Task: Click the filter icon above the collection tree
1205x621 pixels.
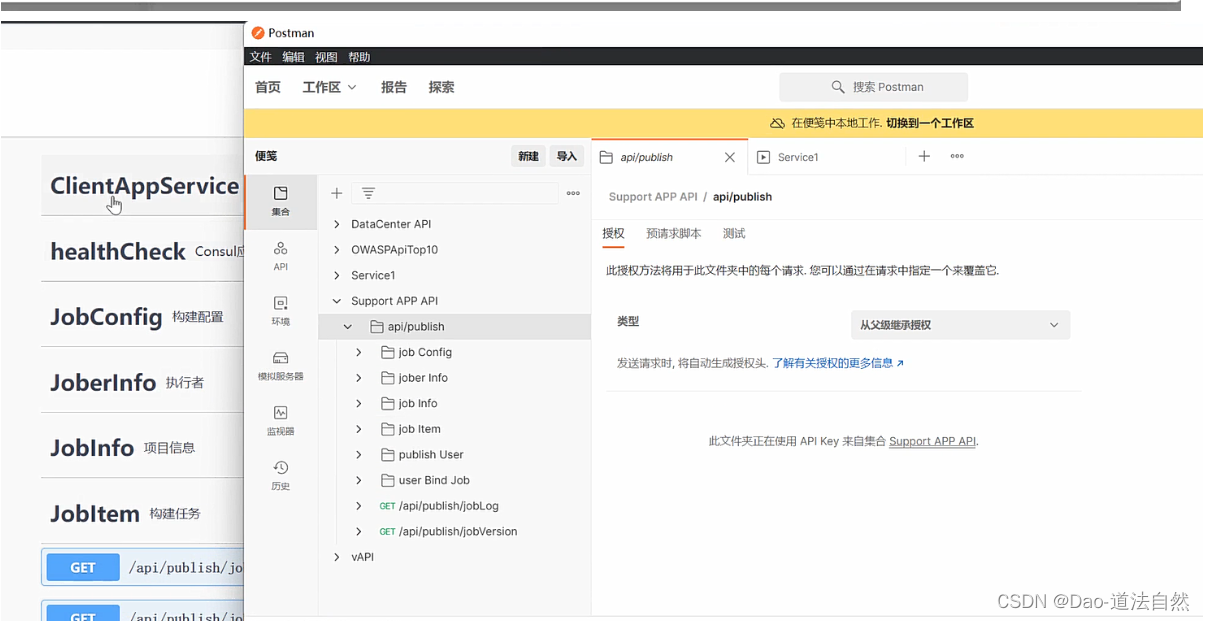Action: click(x=368, y=193)
